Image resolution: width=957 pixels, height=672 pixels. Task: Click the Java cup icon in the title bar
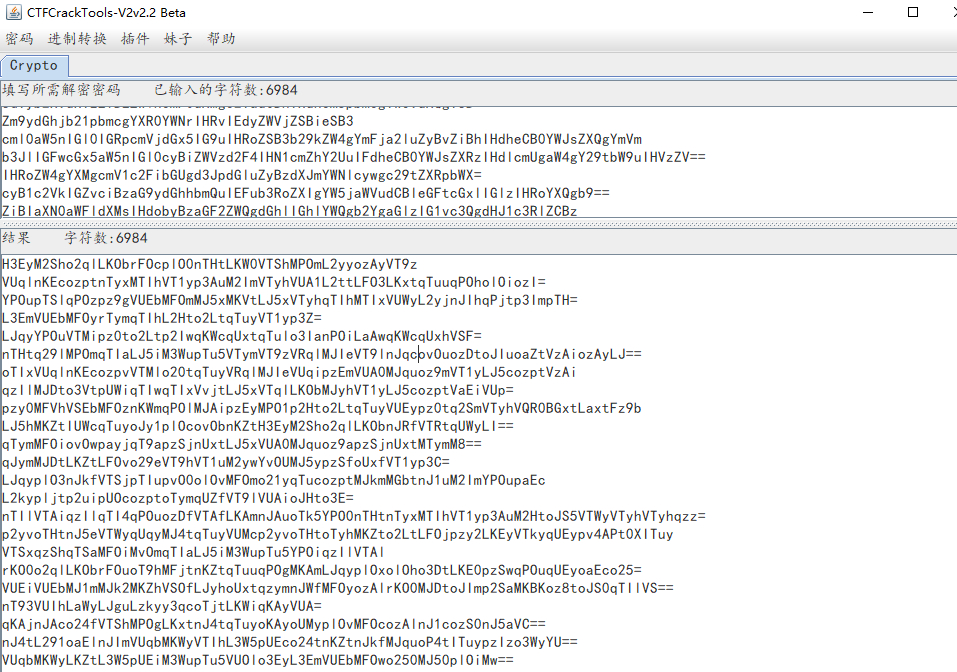point(13,12)
